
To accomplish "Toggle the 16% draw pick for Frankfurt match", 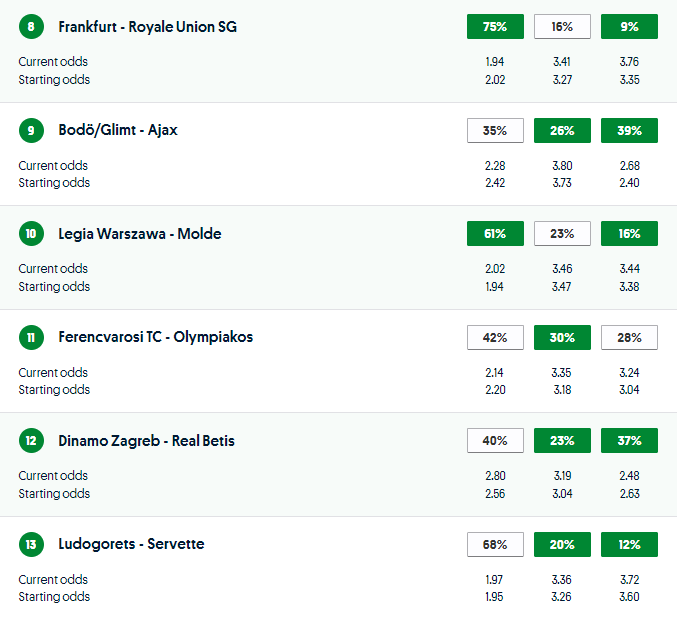I will coord(562,27).
